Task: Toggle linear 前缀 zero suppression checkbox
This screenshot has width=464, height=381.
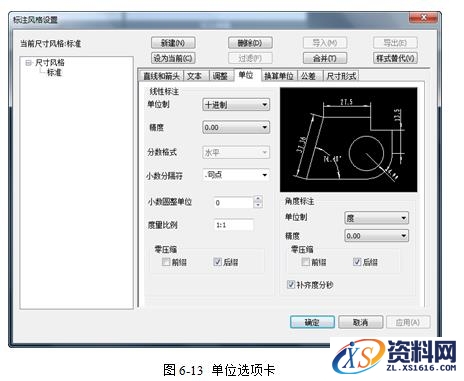Action: point(166,262)
